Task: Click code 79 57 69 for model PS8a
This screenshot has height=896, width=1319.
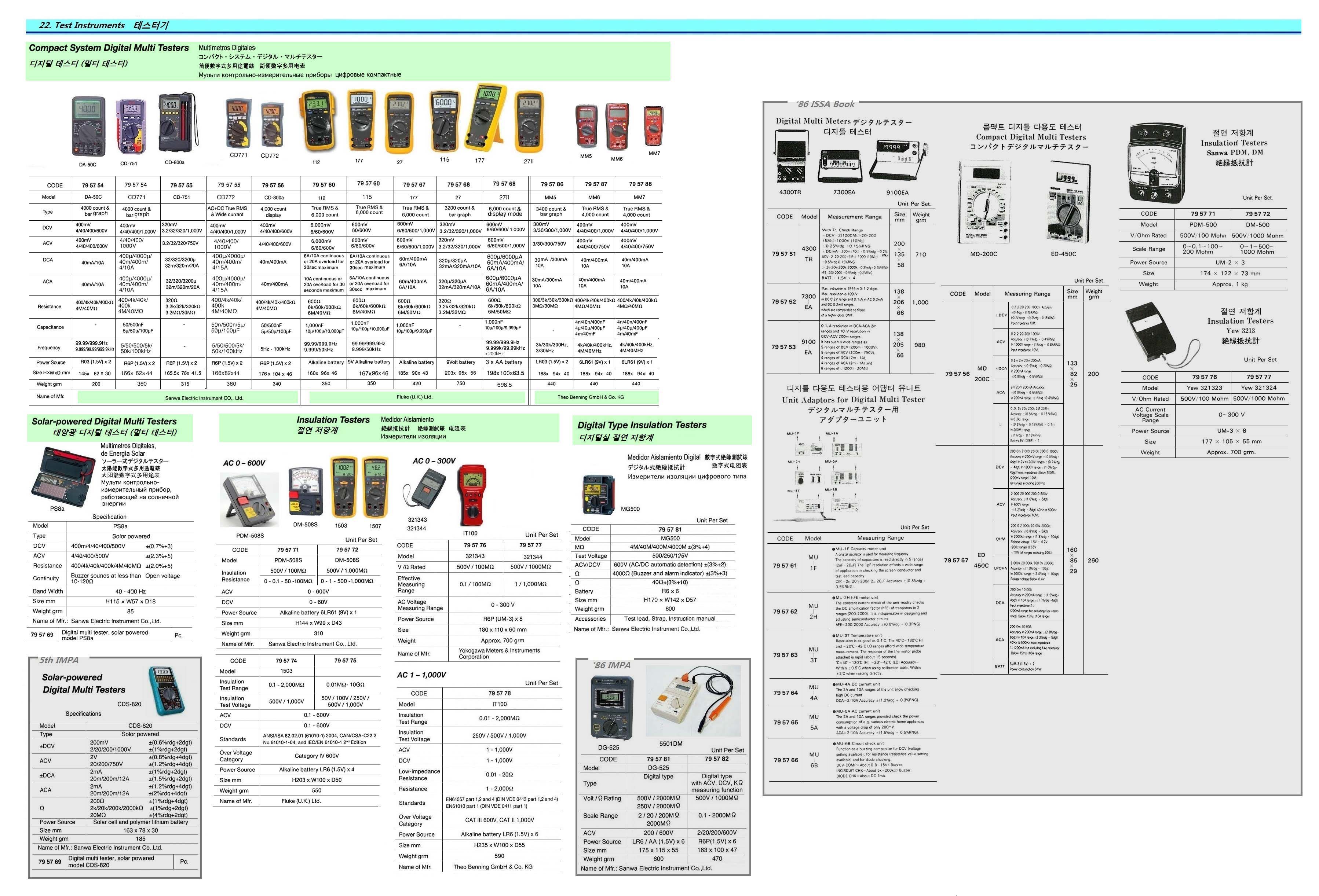Action: [42, 635]
